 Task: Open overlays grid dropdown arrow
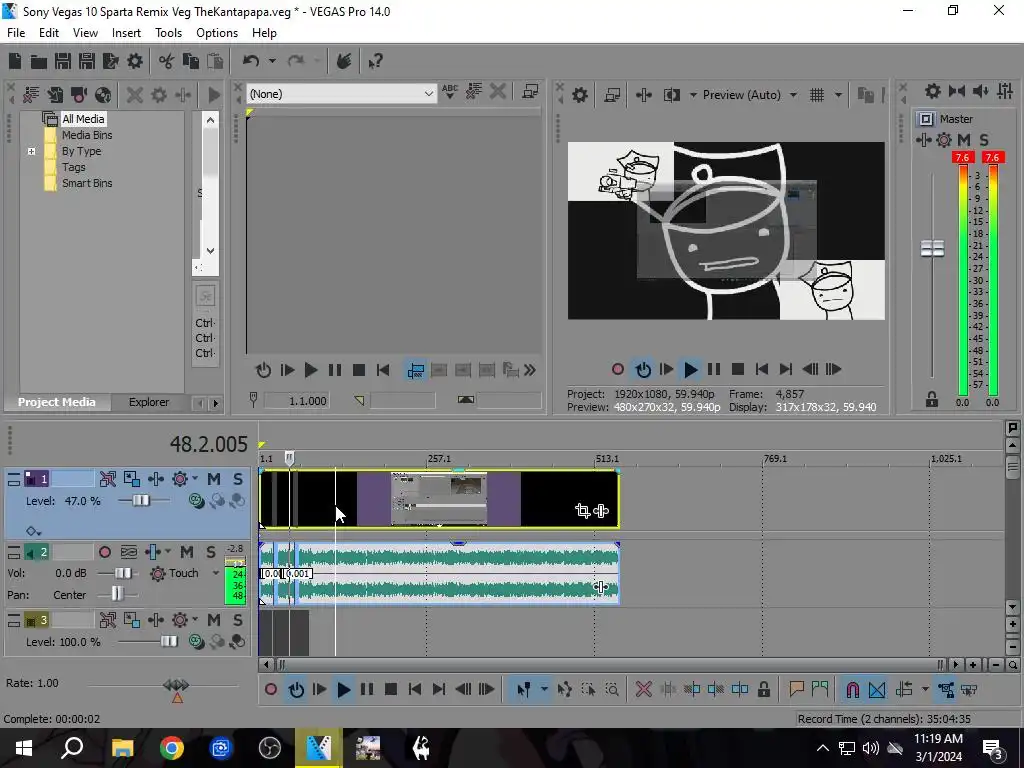tap(838, 95)
